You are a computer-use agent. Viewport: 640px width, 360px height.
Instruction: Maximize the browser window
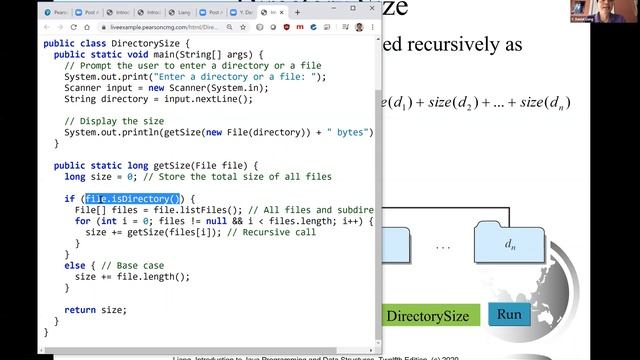click(353, 8)
